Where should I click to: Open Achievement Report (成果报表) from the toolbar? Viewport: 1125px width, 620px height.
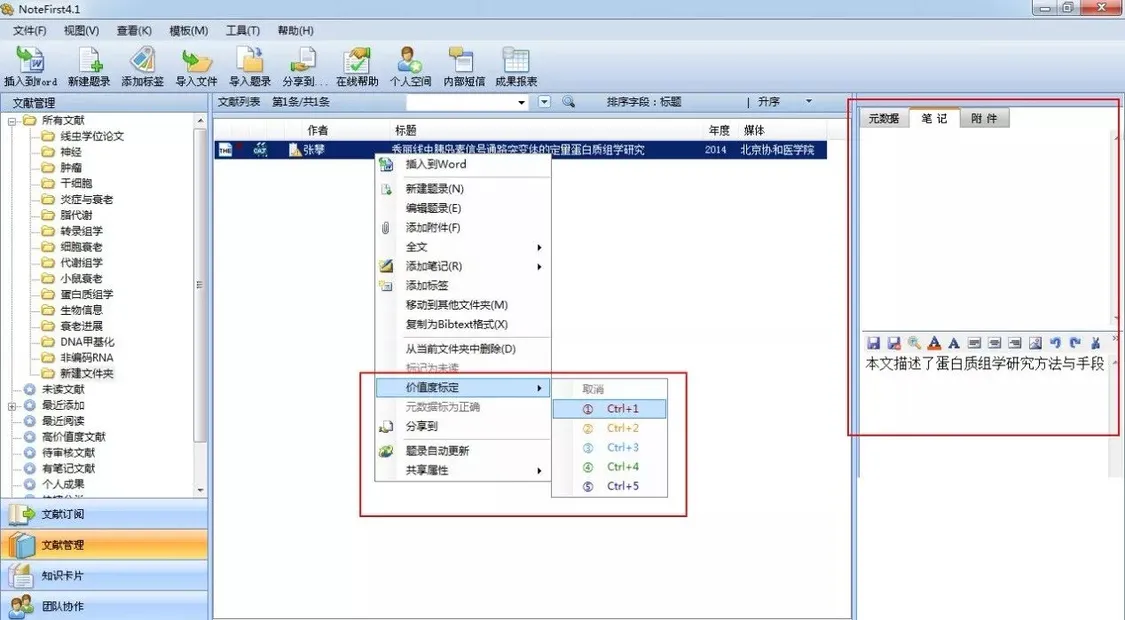[516, 67]
